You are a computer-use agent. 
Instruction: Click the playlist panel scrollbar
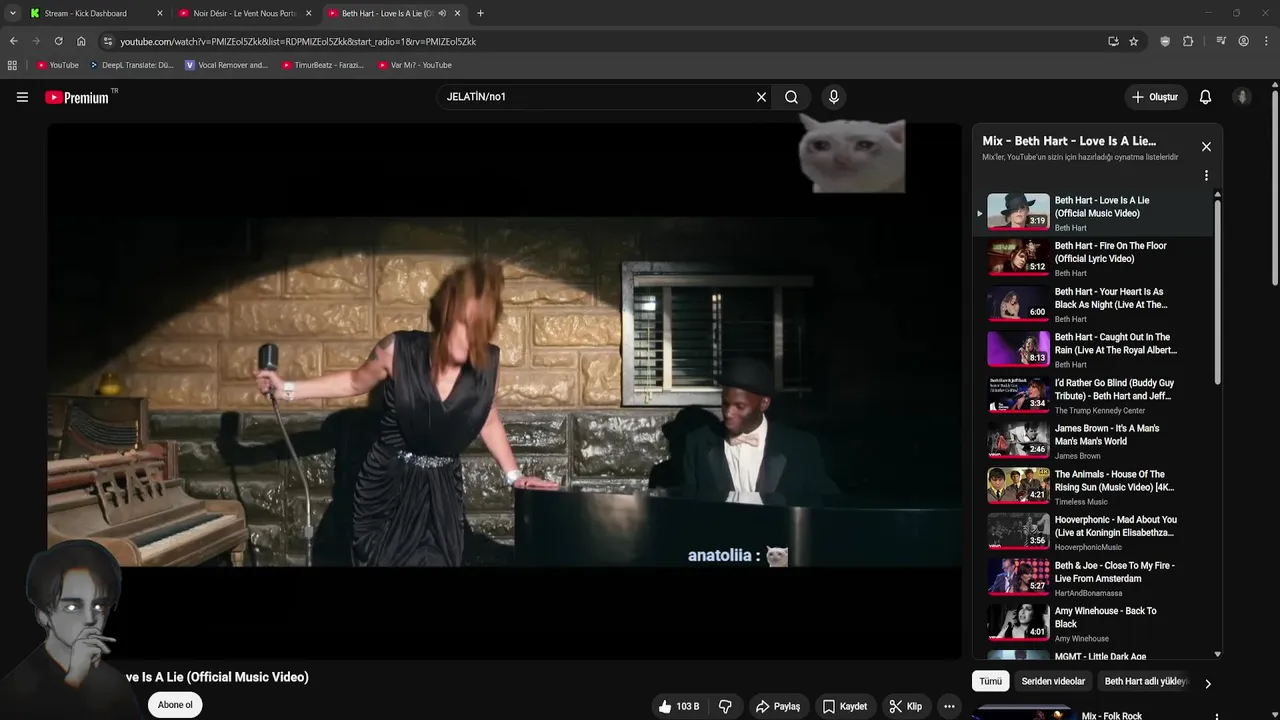coord(1217,290)
